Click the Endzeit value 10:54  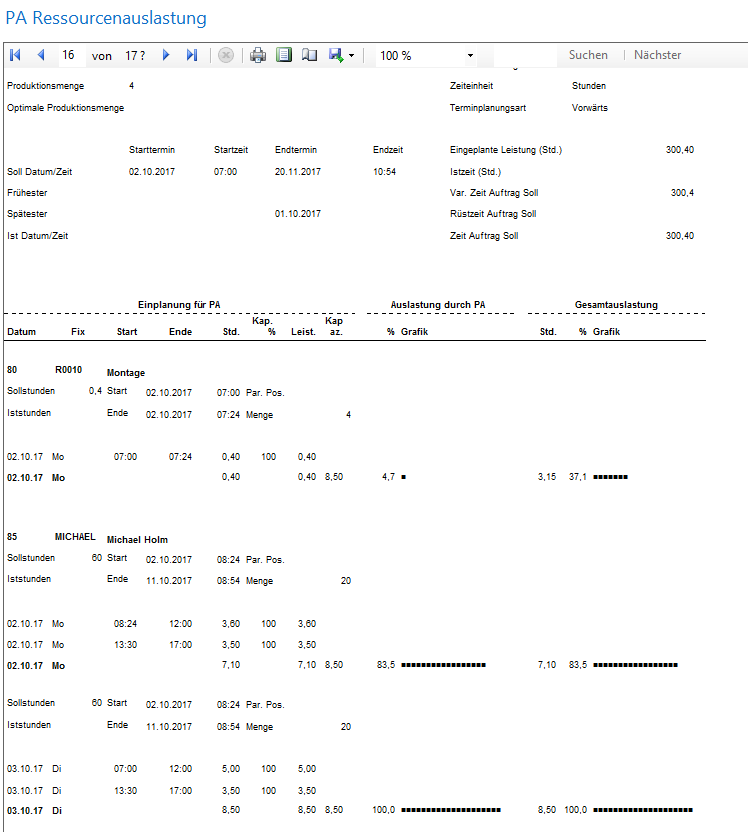point(385,172)
